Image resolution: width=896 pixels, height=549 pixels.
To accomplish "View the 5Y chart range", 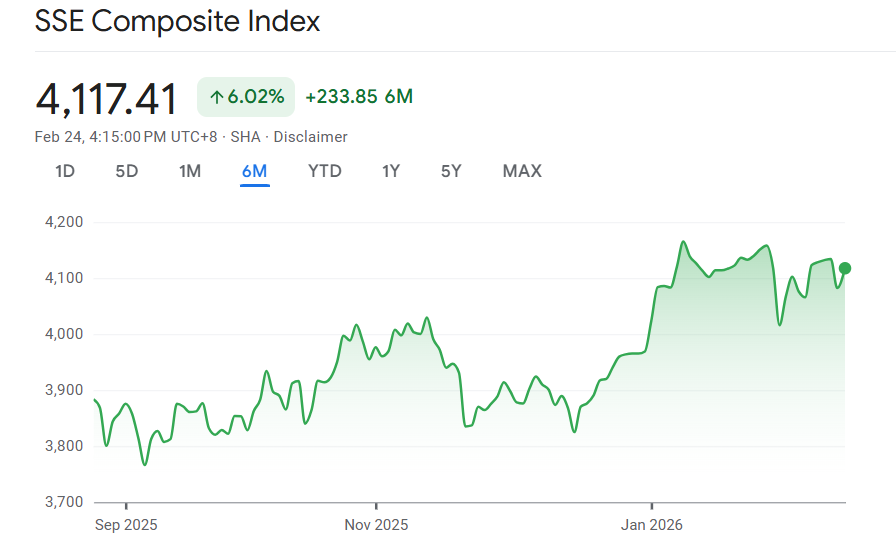I will 451,171.
